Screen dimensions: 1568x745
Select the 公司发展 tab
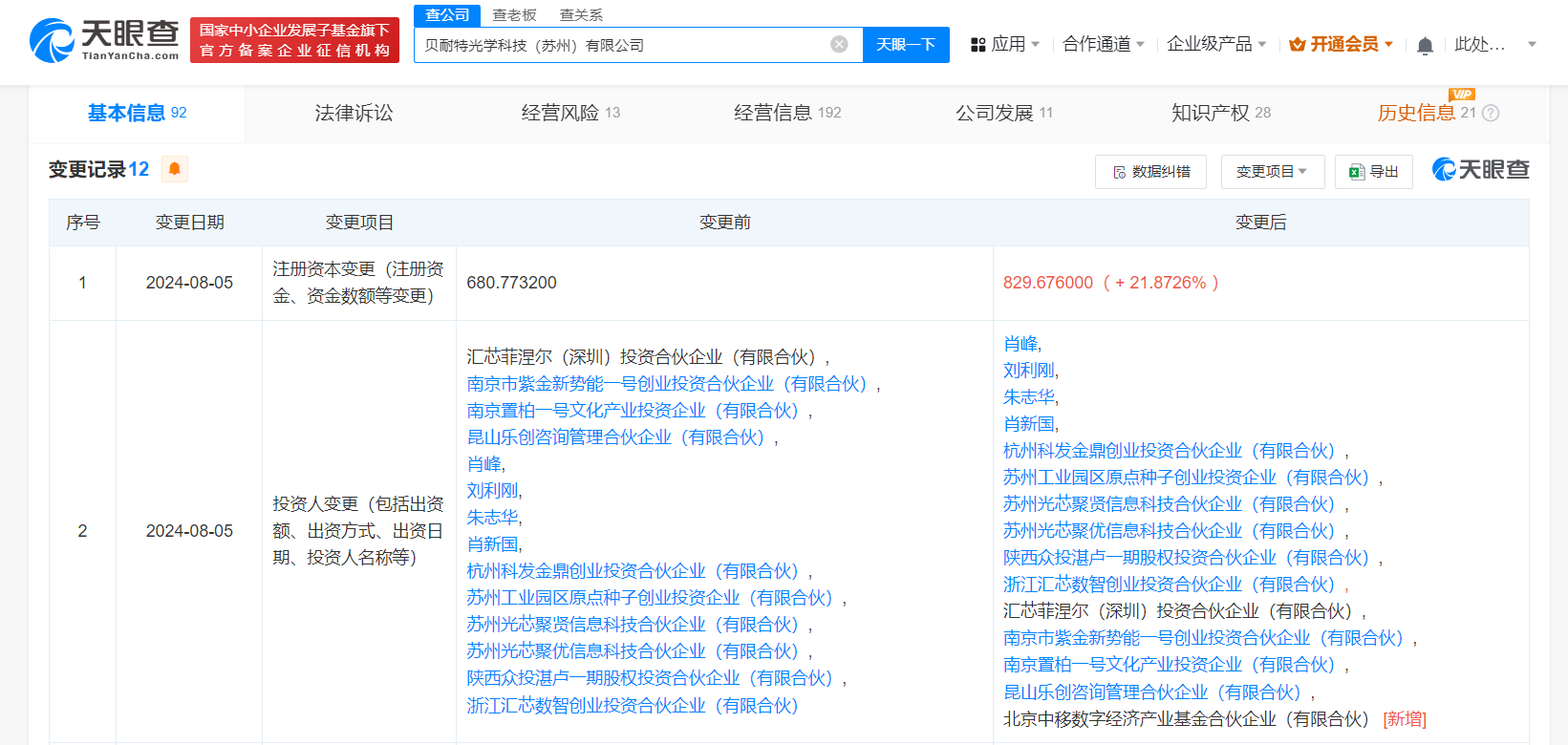[x=1004, y=113]
